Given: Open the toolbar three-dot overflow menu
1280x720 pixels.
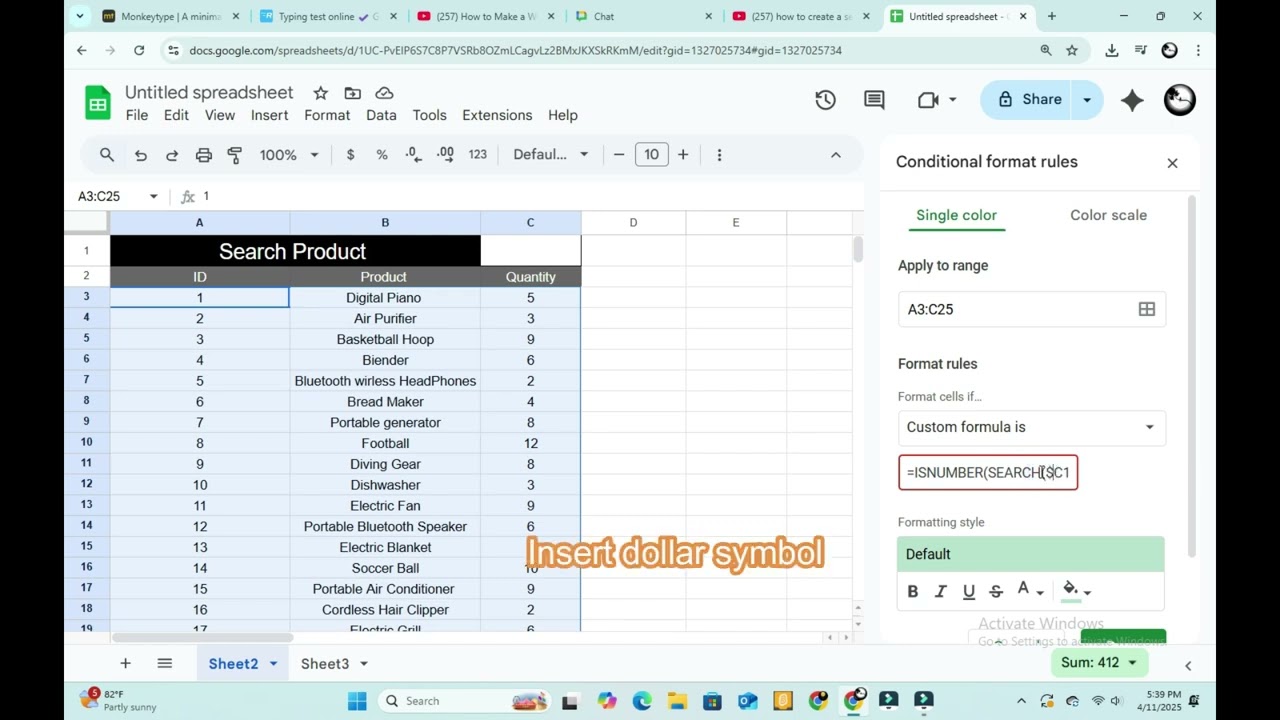Looking at the screenshot, I should 719,155.
